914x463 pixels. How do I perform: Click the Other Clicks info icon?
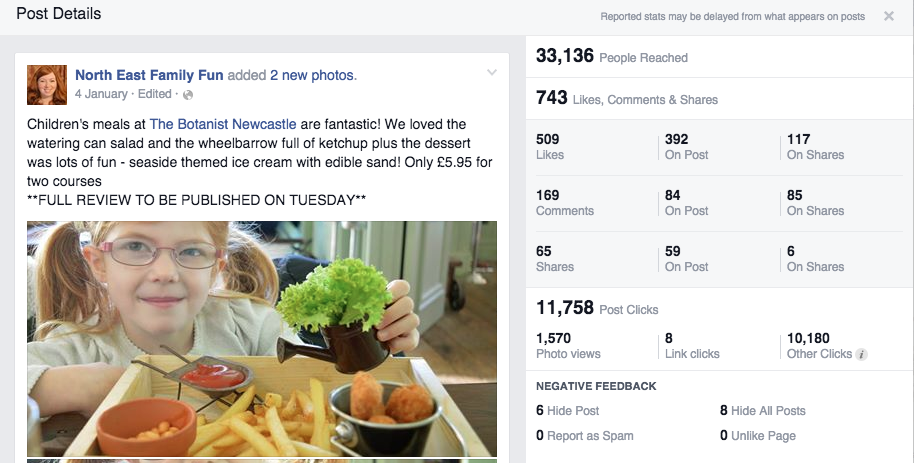[x=862, y=354]
